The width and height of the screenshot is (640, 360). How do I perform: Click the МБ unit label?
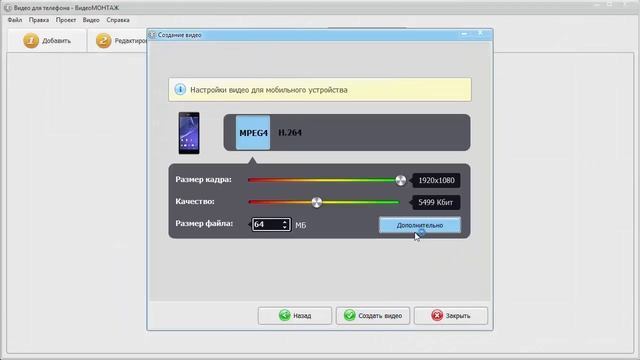coord(300,225)
